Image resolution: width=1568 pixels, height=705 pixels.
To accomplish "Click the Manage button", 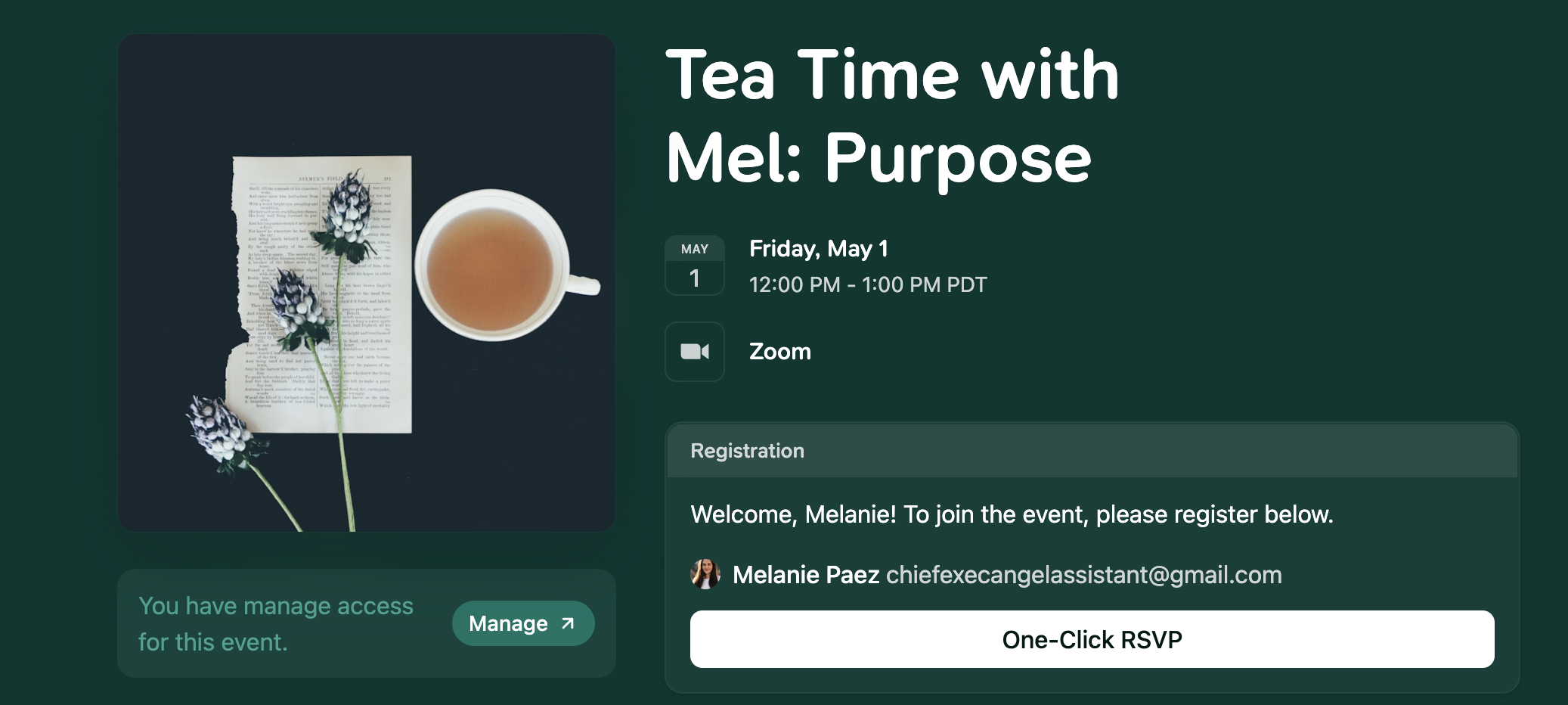I will point(523,623).
